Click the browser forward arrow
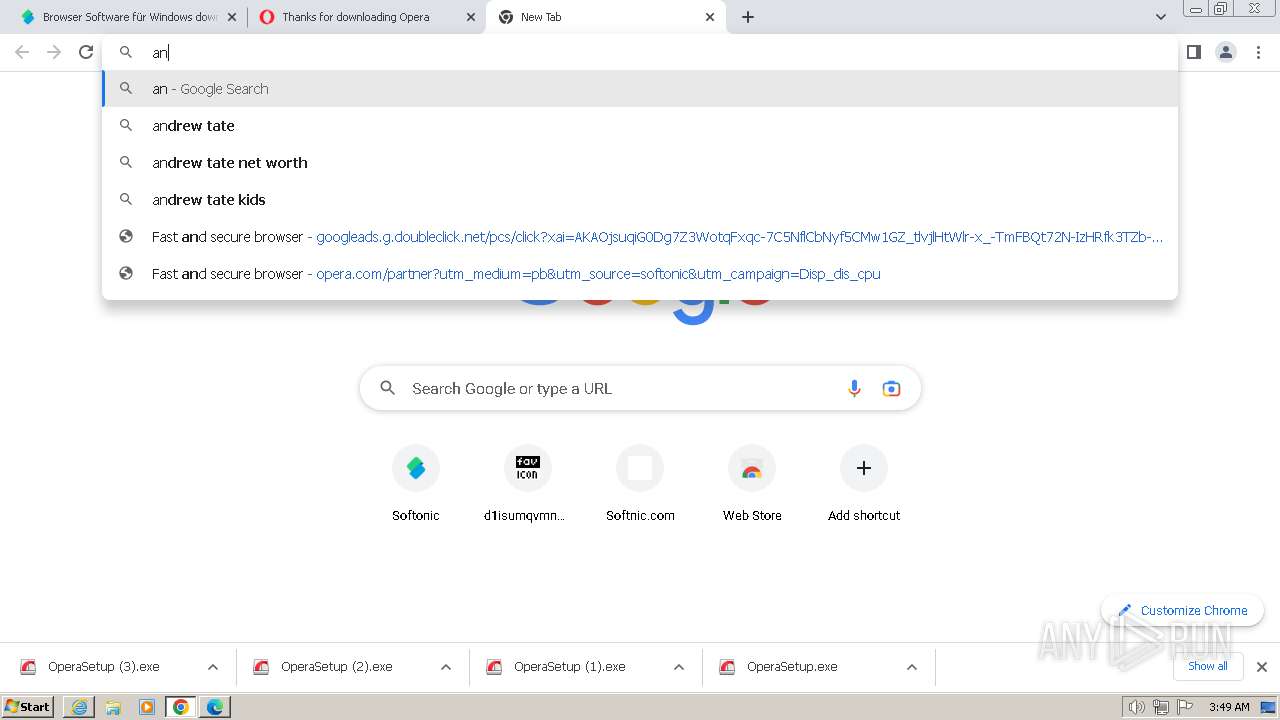Screen dimensions: 1280x720 (x=54, y=52)
